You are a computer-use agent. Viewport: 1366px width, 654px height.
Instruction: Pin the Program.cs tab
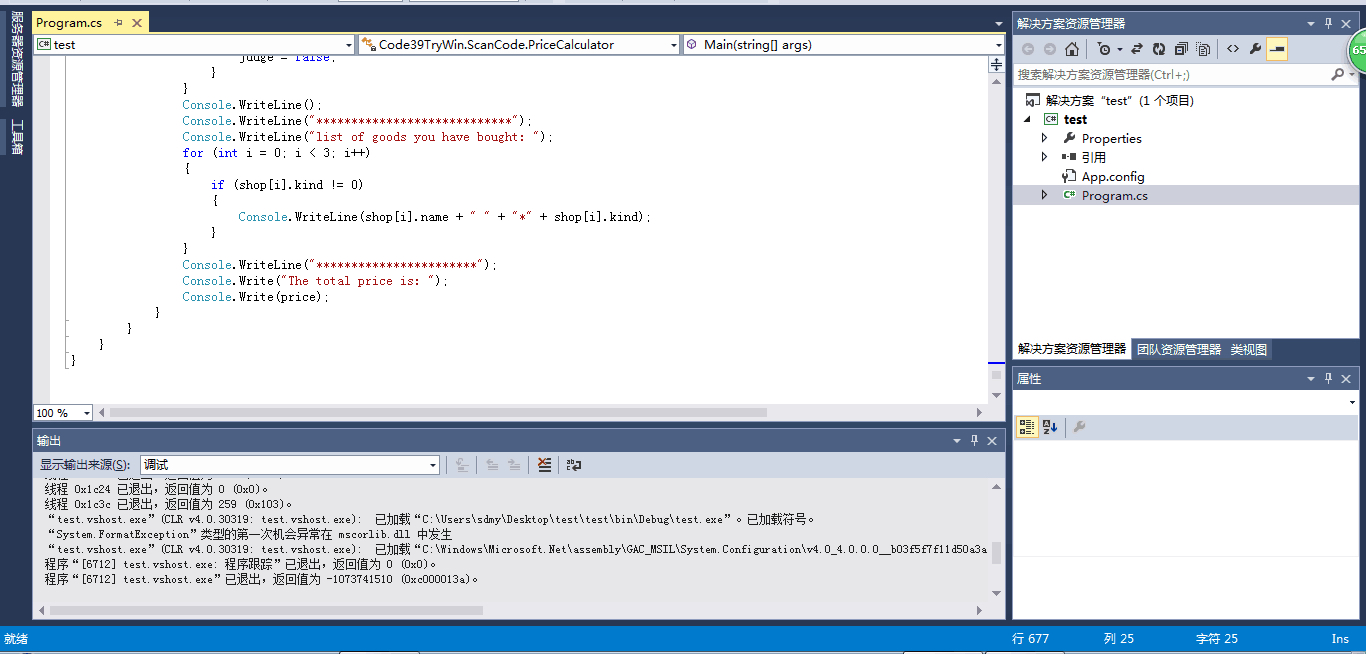119,22
